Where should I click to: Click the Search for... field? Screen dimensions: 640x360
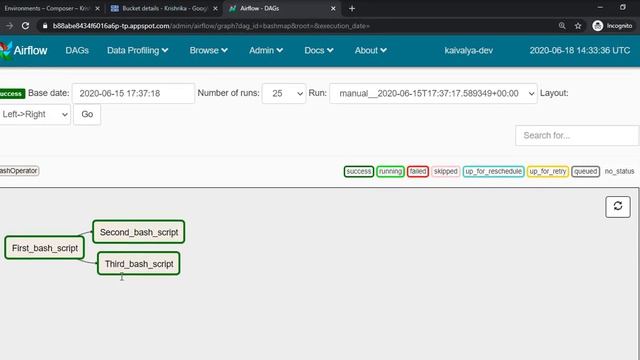[x=577, y=136]
